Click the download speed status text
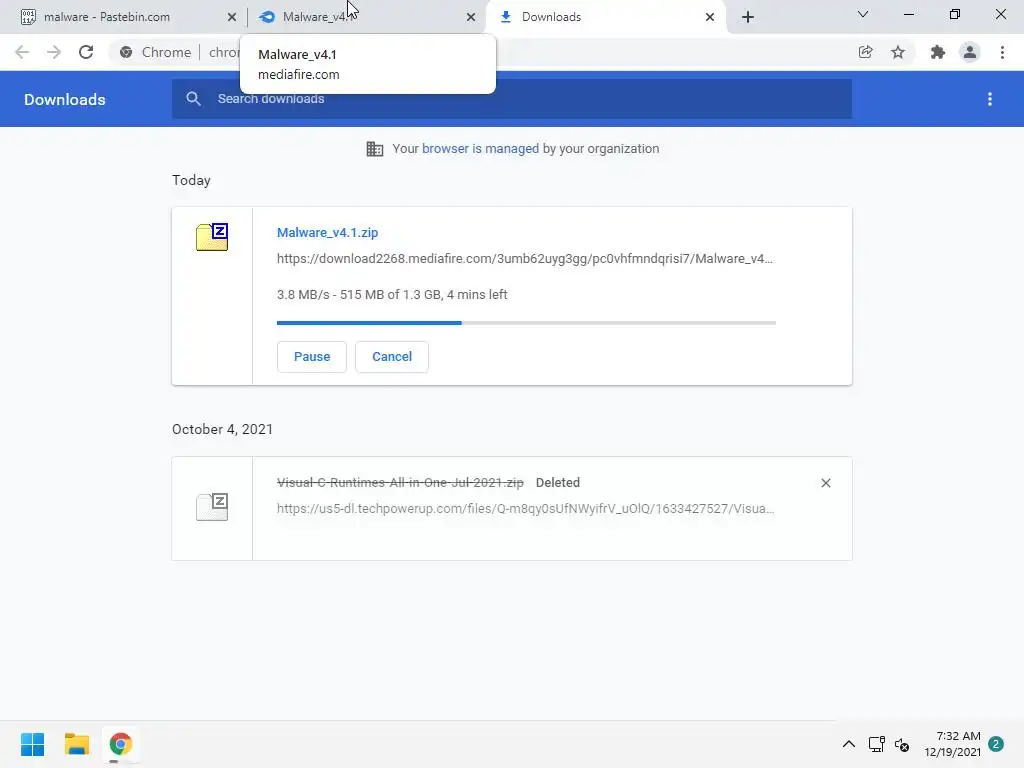1024x768 pixels. 392,295
